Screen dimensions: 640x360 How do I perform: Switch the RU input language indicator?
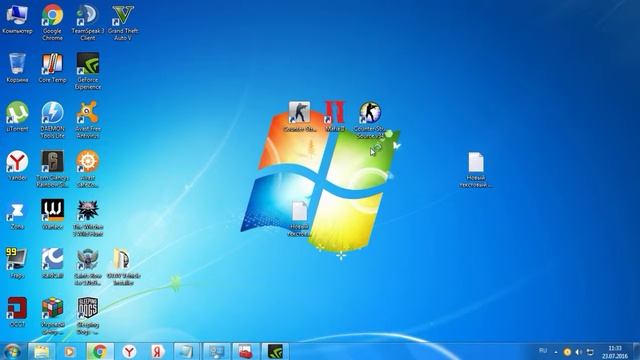coord(543,351)
